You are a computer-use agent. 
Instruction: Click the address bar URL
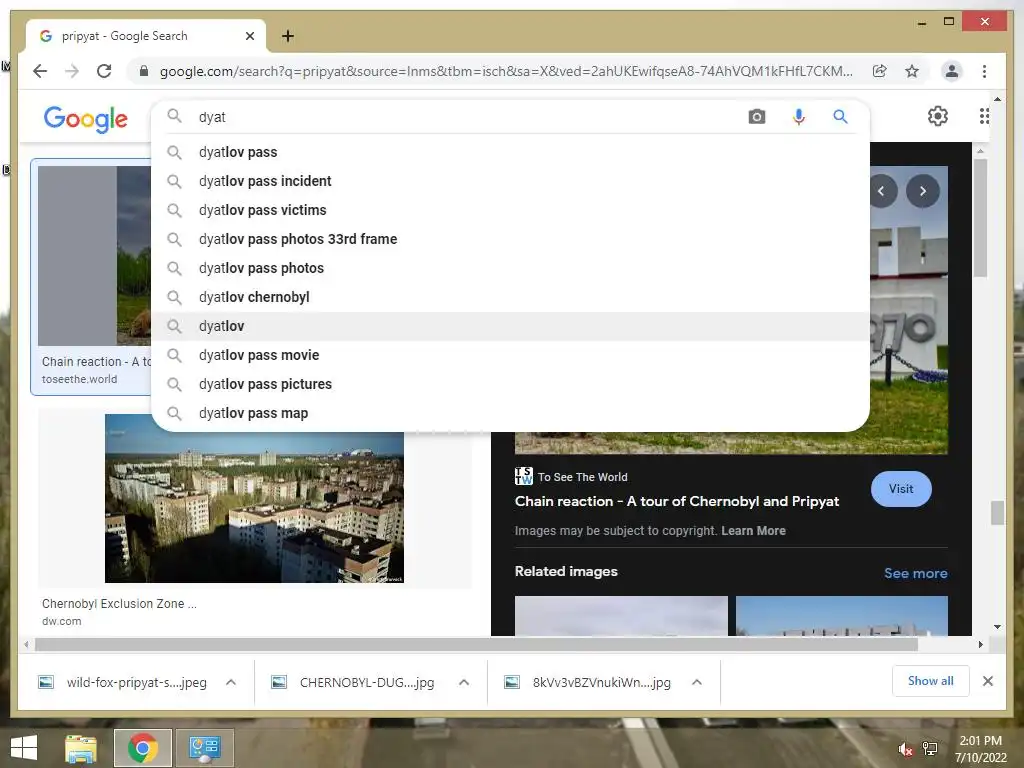506,71
